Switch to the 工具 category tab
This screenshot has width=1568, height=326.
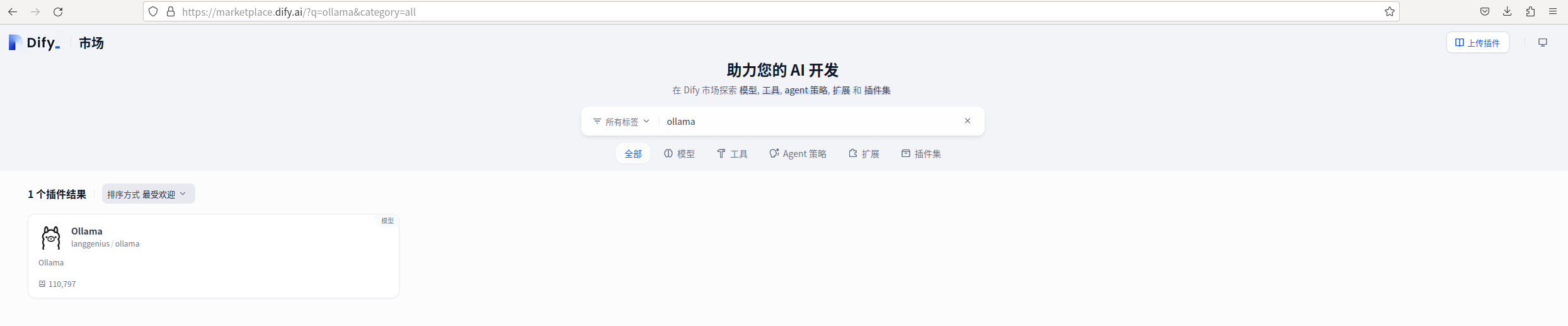[732, 153]
